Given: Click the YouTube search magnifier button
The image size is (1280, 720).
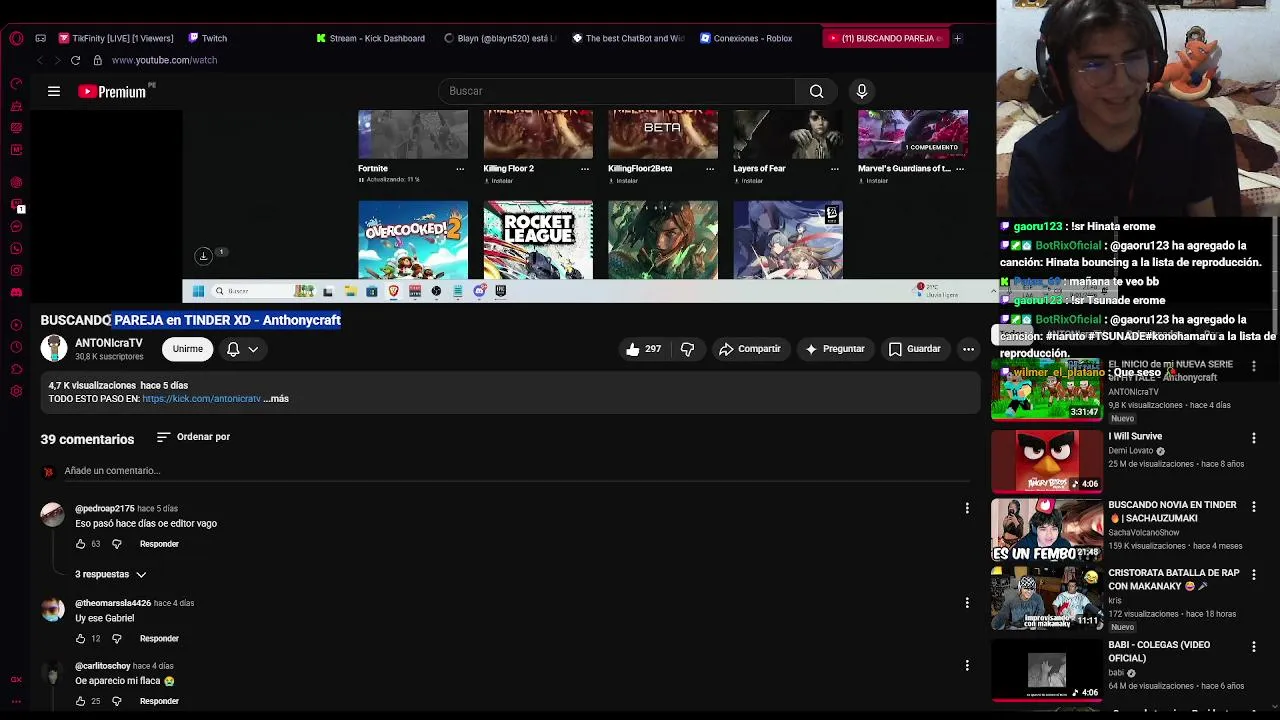Looking at the screenshot, I should coord(816,91).
